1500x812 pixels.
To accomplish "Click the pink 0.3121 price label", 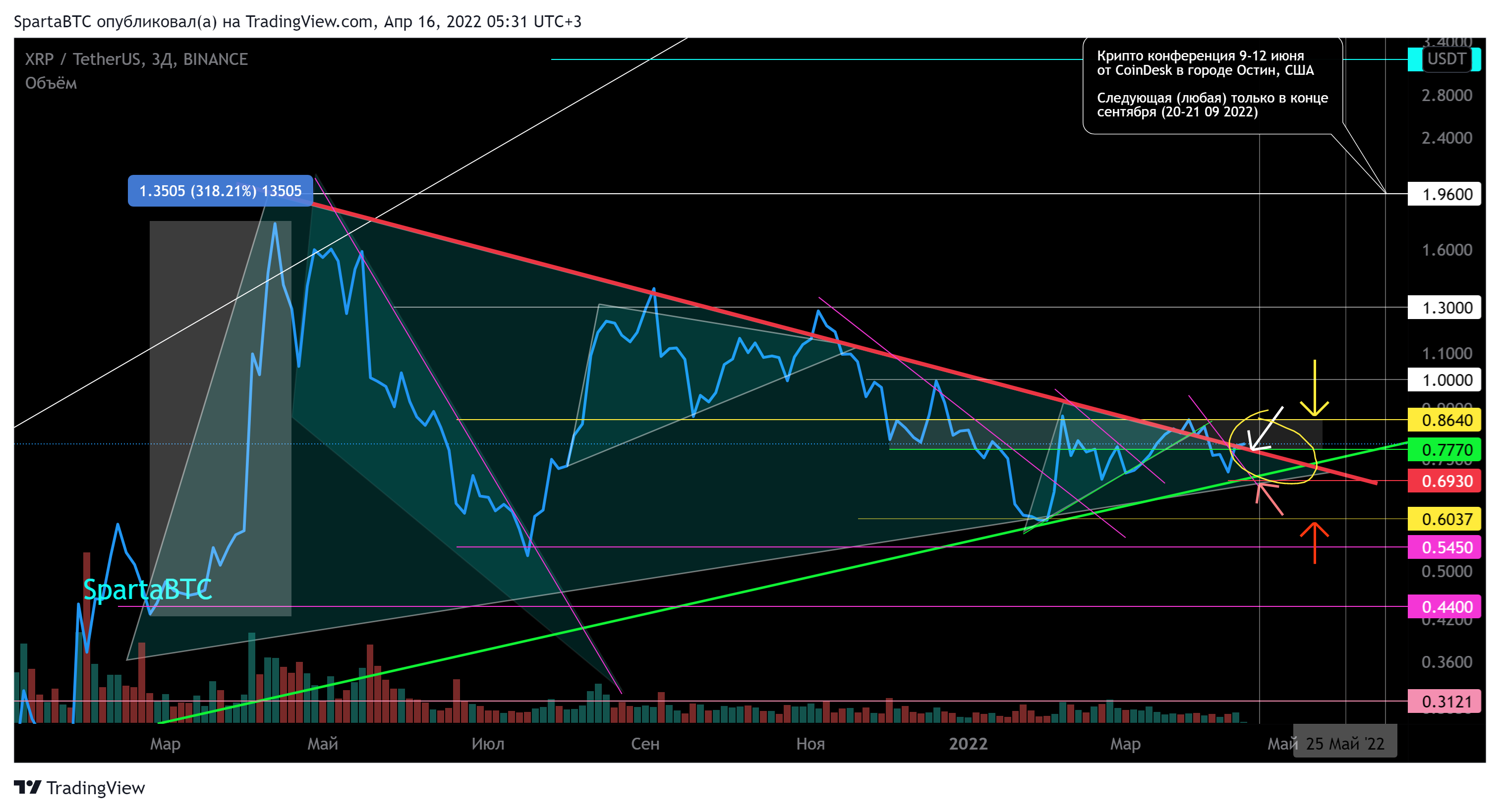I will pos(1444,702).
